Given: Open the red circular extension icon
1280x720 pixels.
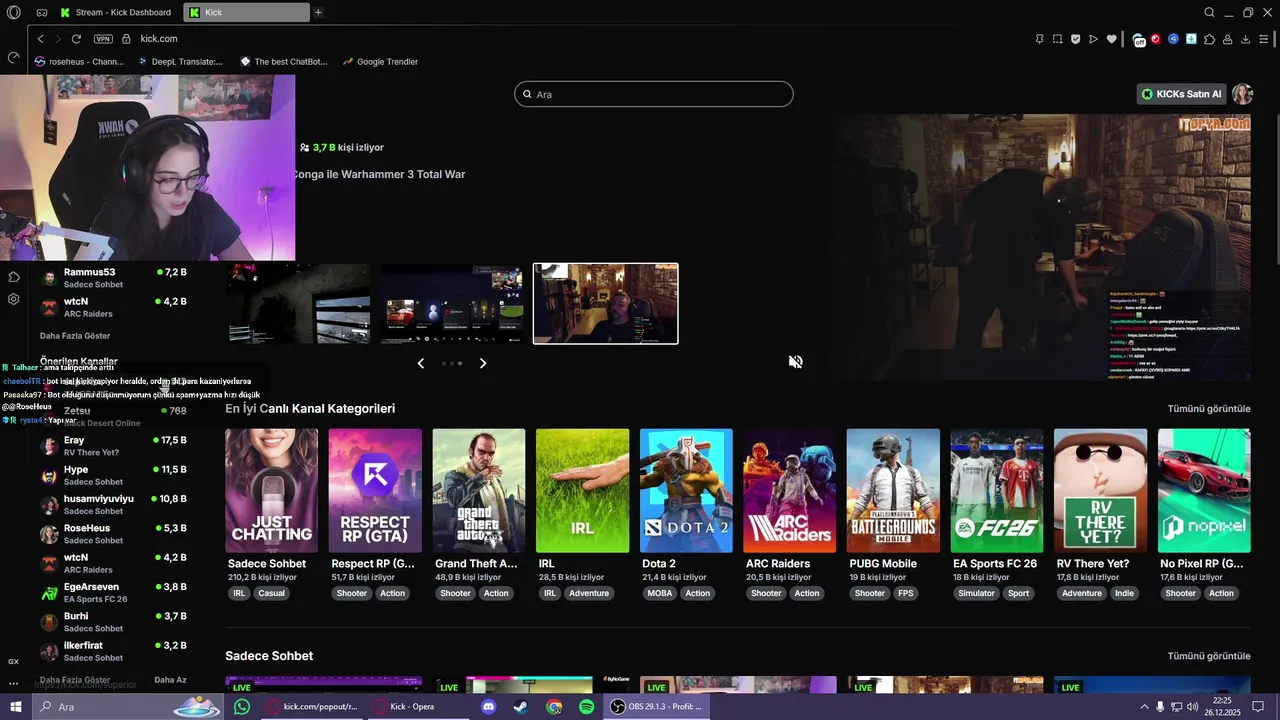Looking at the screenshot, I should [1156, 39].
